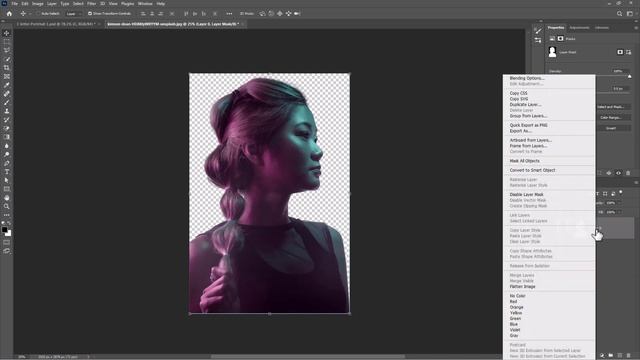The image size is (640, 360).
Task: Select the Rectangular Marquee tool
Action: tap(7, 42)
